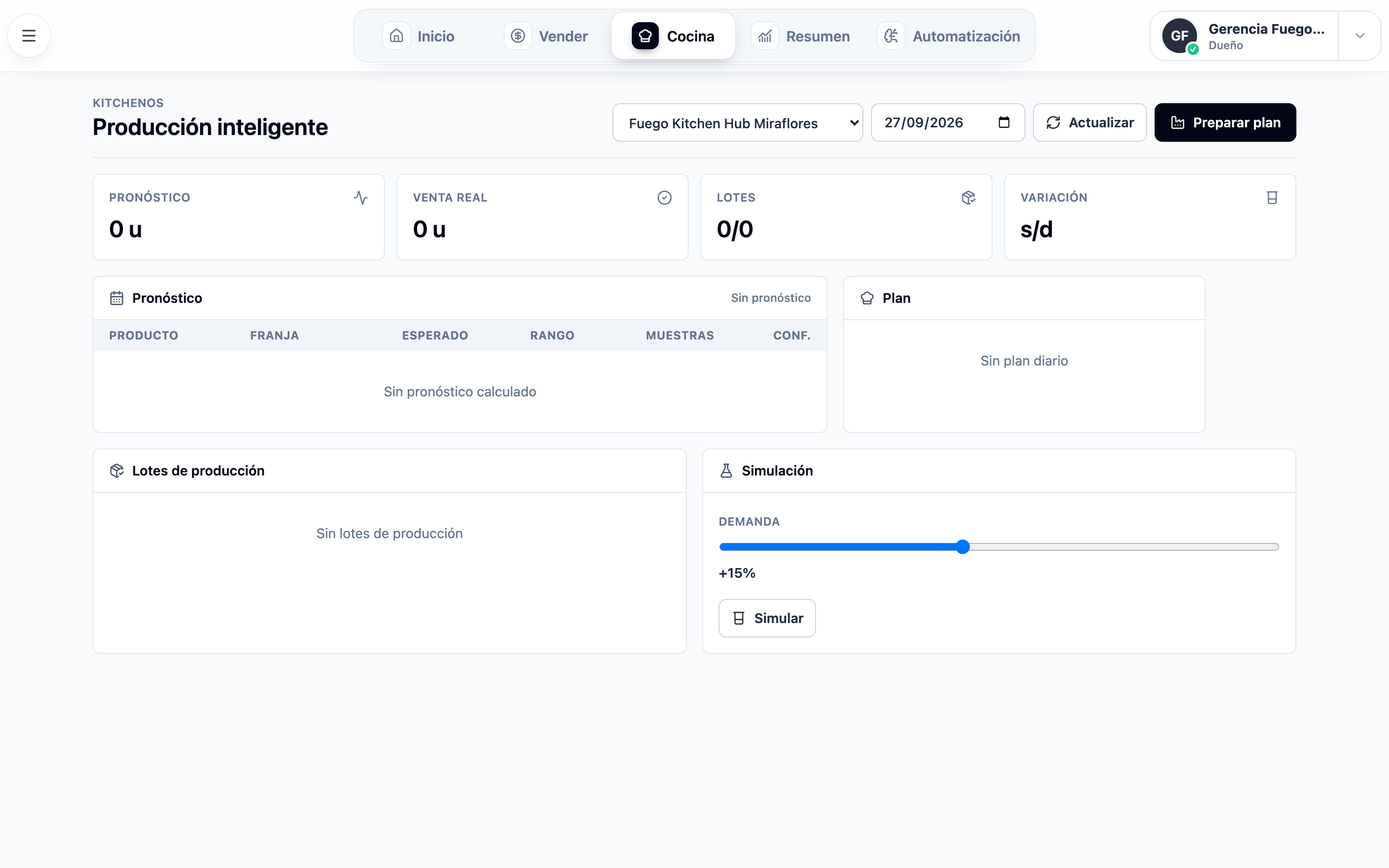
Task: Click the Venta Real check-circle icon
Action: click(664, 198)
